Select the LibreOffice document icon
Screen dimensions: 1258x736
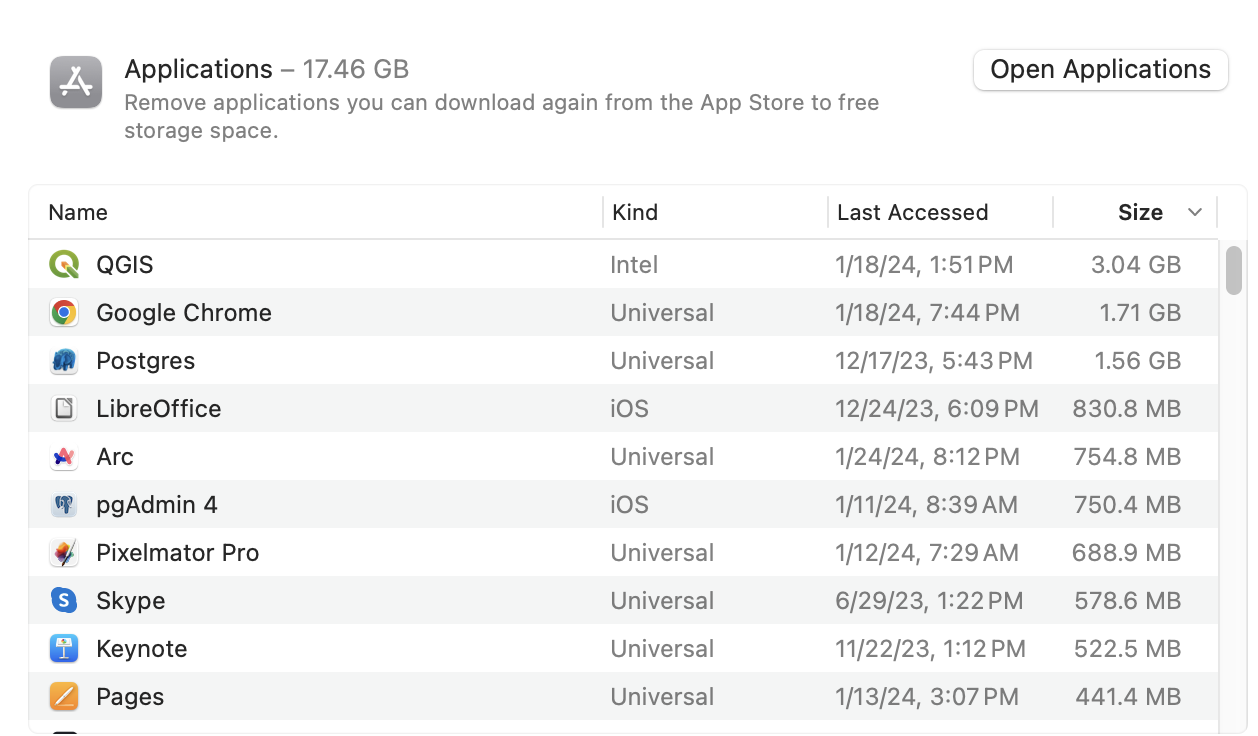coord(64,409)
